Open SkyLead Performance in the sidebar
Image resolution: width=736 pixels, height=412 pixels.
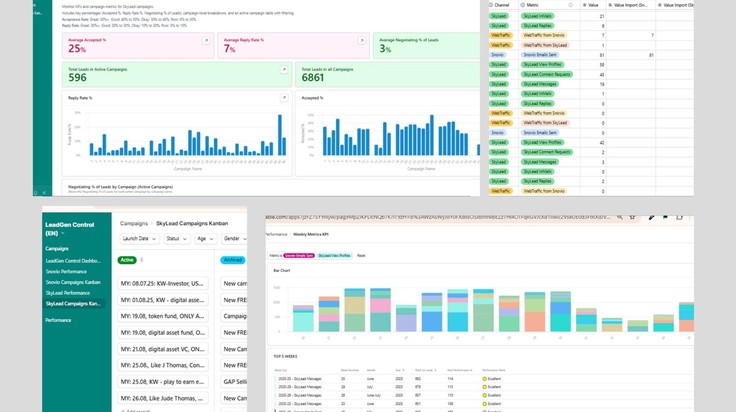(68, 293)
